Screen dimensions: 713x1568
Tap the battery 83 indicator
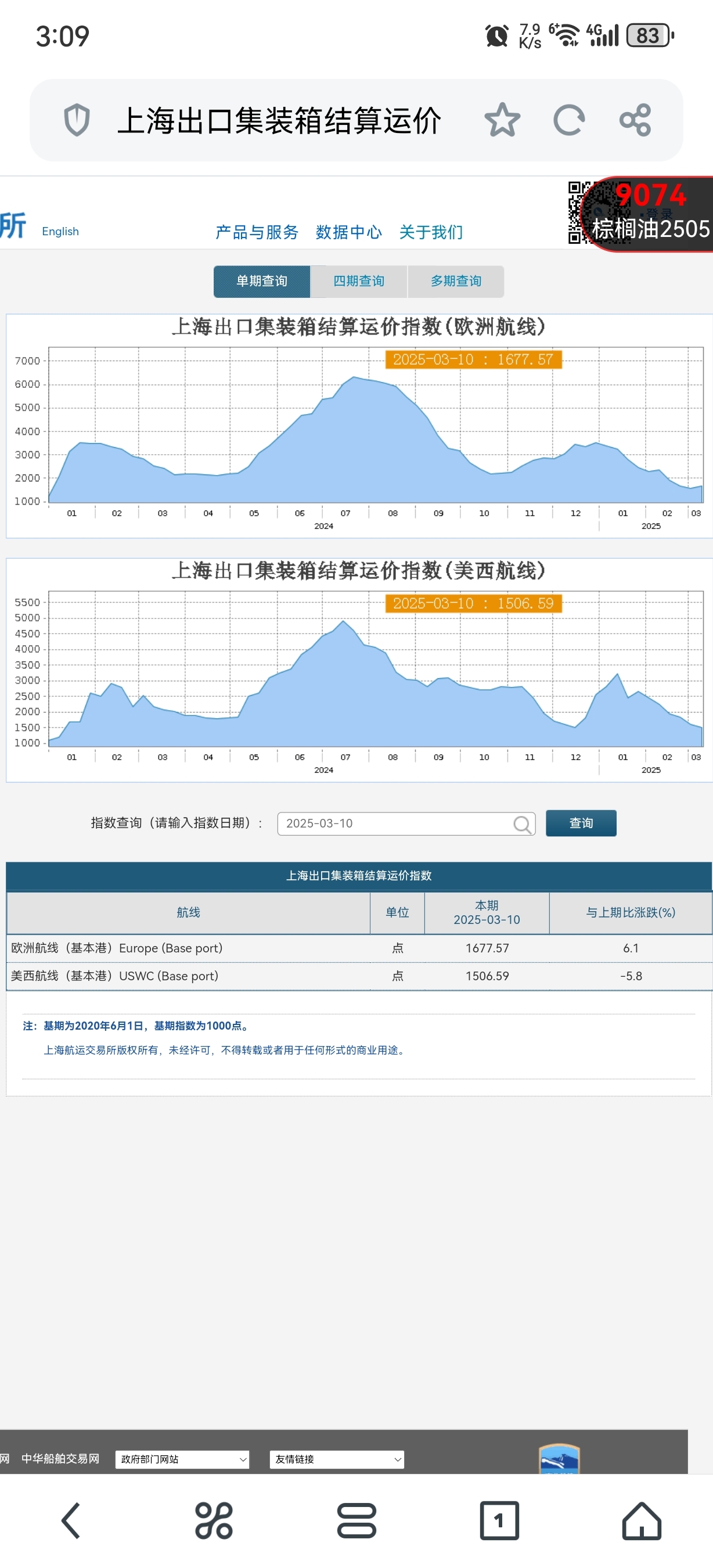click(650, 35)
